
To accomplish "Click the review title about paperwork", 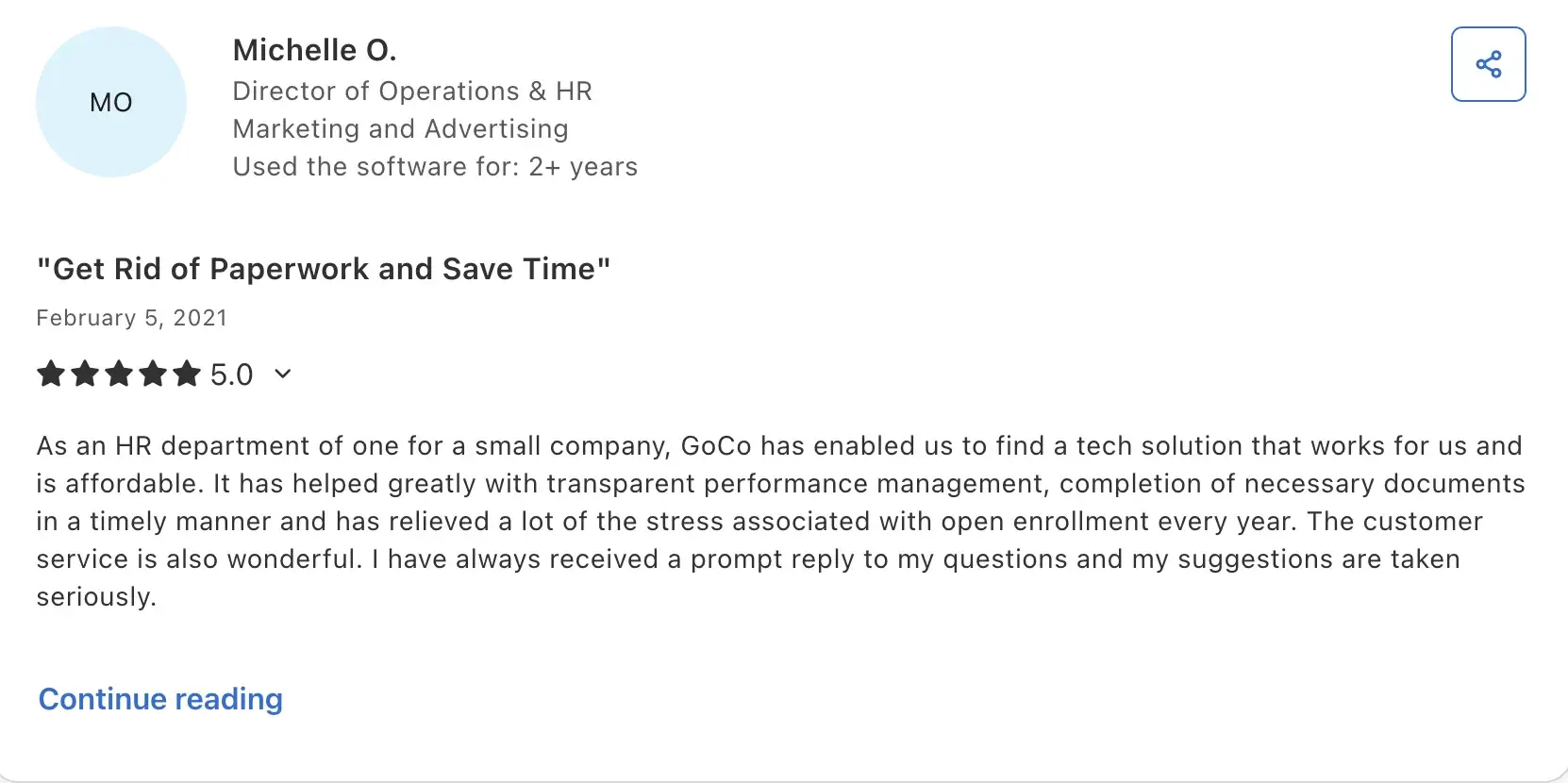I will [x=324, y=269].
